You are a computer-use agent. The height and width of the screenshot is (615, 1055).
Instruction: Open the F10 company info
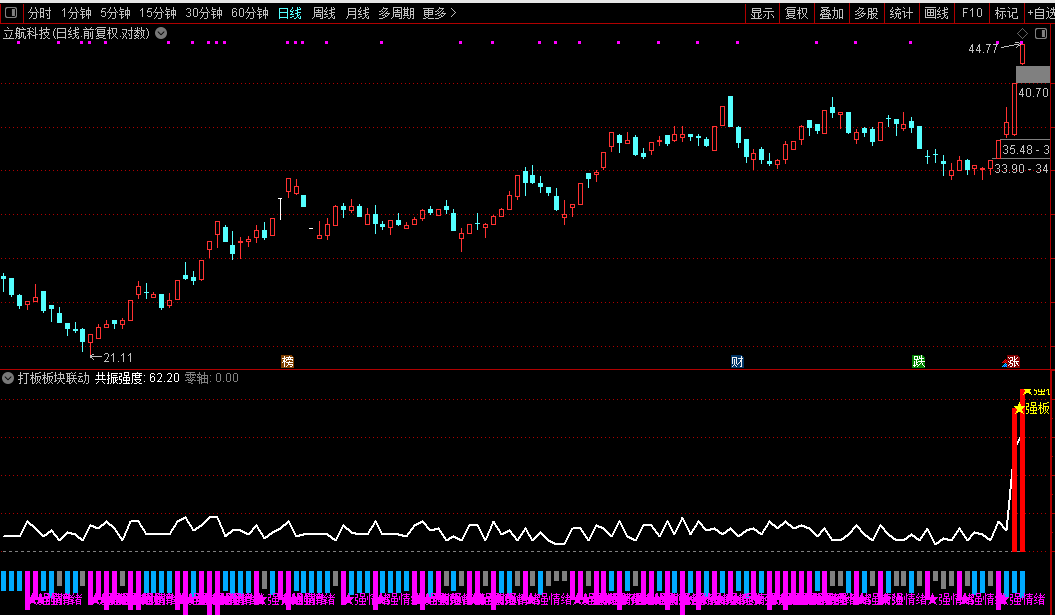[x=972, y=13]
